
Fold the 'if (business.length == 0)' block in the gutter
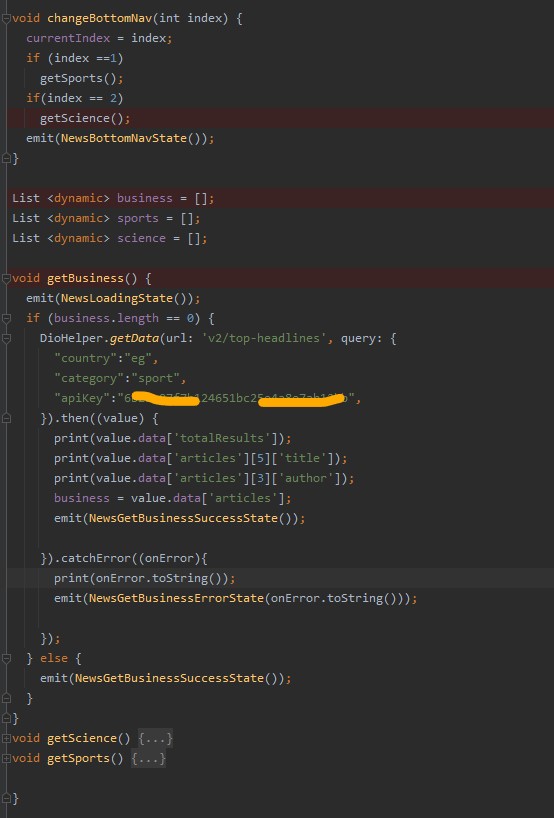pyautogui.click(x=6, y=318)
